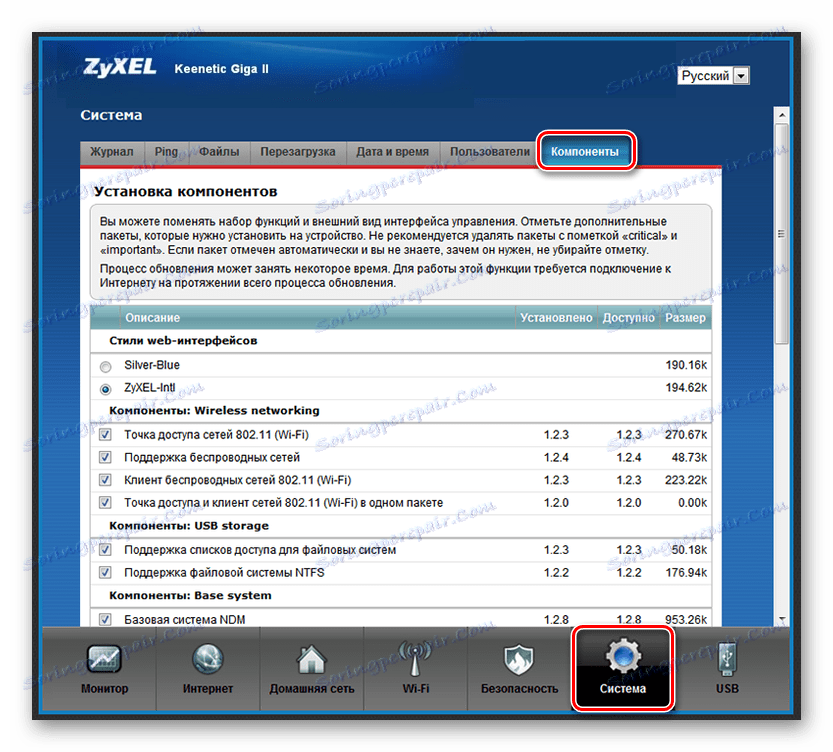Screen dimensions: 833x752
Task: Switch to the Ping tab
Action: [166, 152]
